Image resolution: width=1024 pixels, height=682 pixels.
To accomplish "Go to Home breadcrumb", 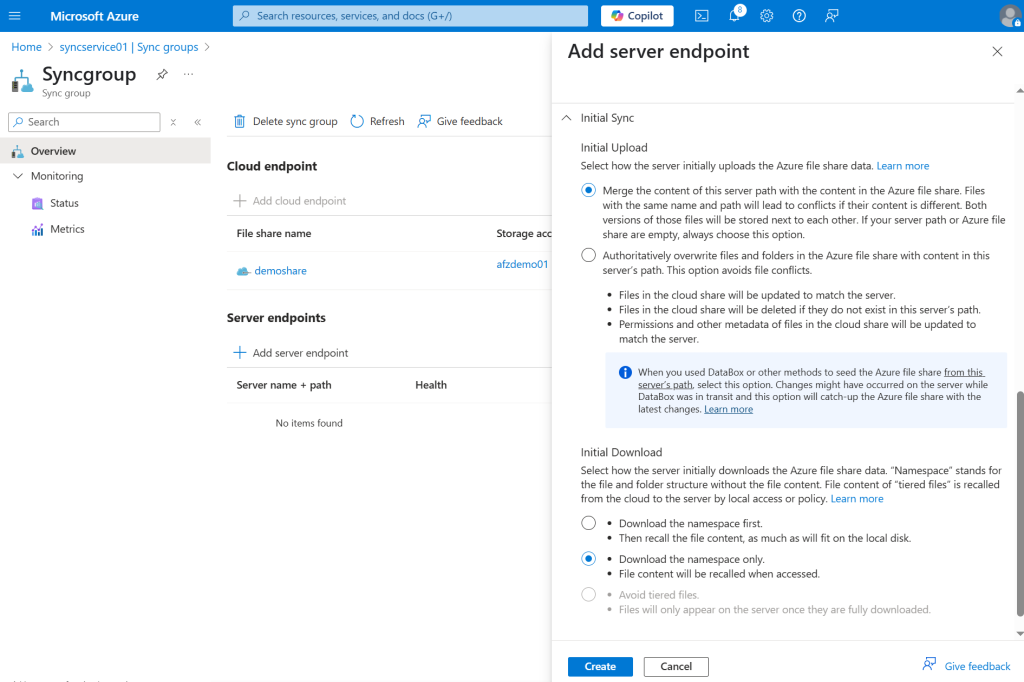I will pyautogui.click(x=26, y=47).
